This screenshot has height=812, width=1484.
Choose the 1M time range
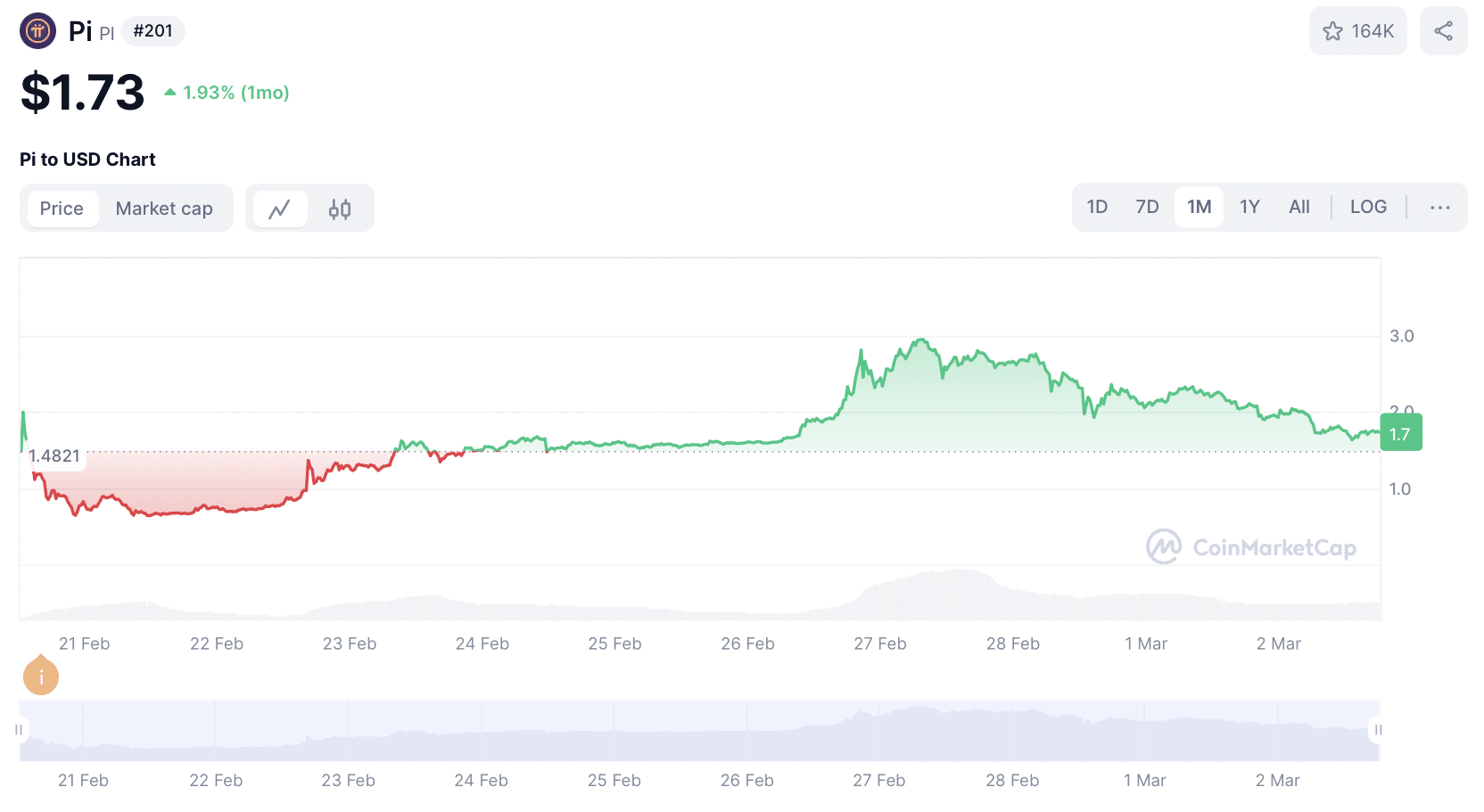pyautogui.click(x=1199, y=207)
